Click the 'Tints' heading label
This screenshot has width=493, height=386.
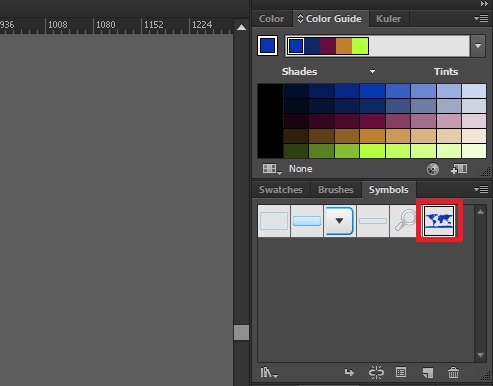[x=446, y=71]
